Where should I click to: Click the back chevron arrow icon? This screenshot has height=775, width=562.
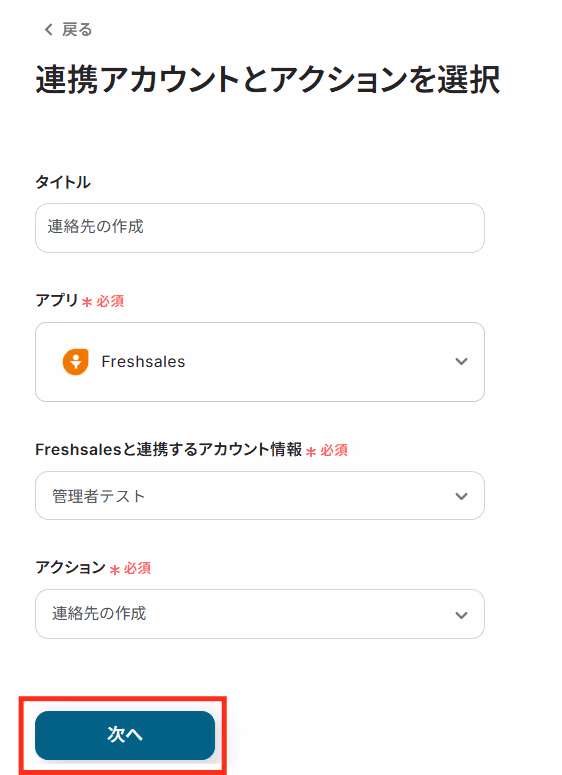pos(48,30)
